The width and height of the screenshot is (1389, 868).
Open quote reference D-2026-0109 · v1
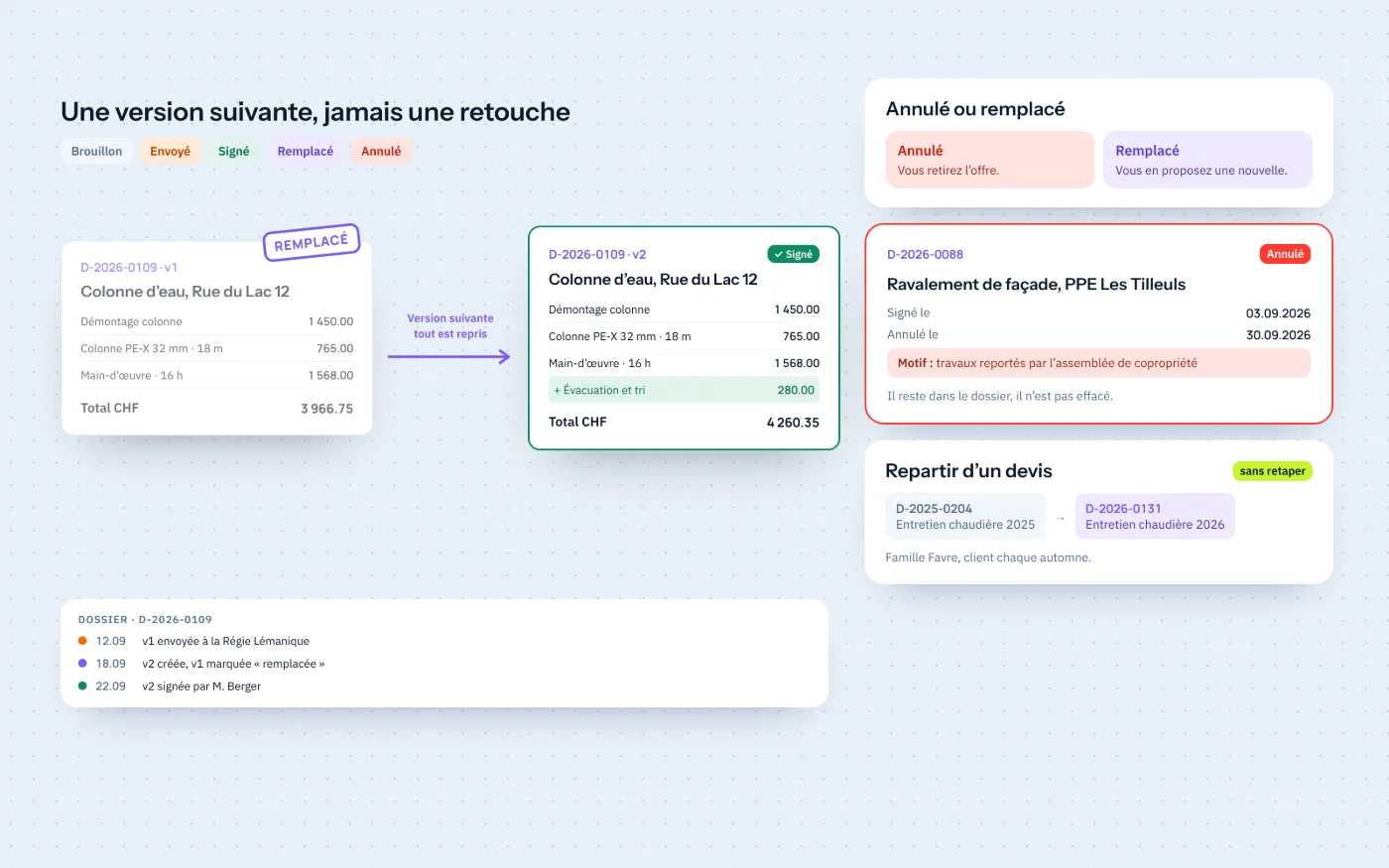click(x=129, y=268)
